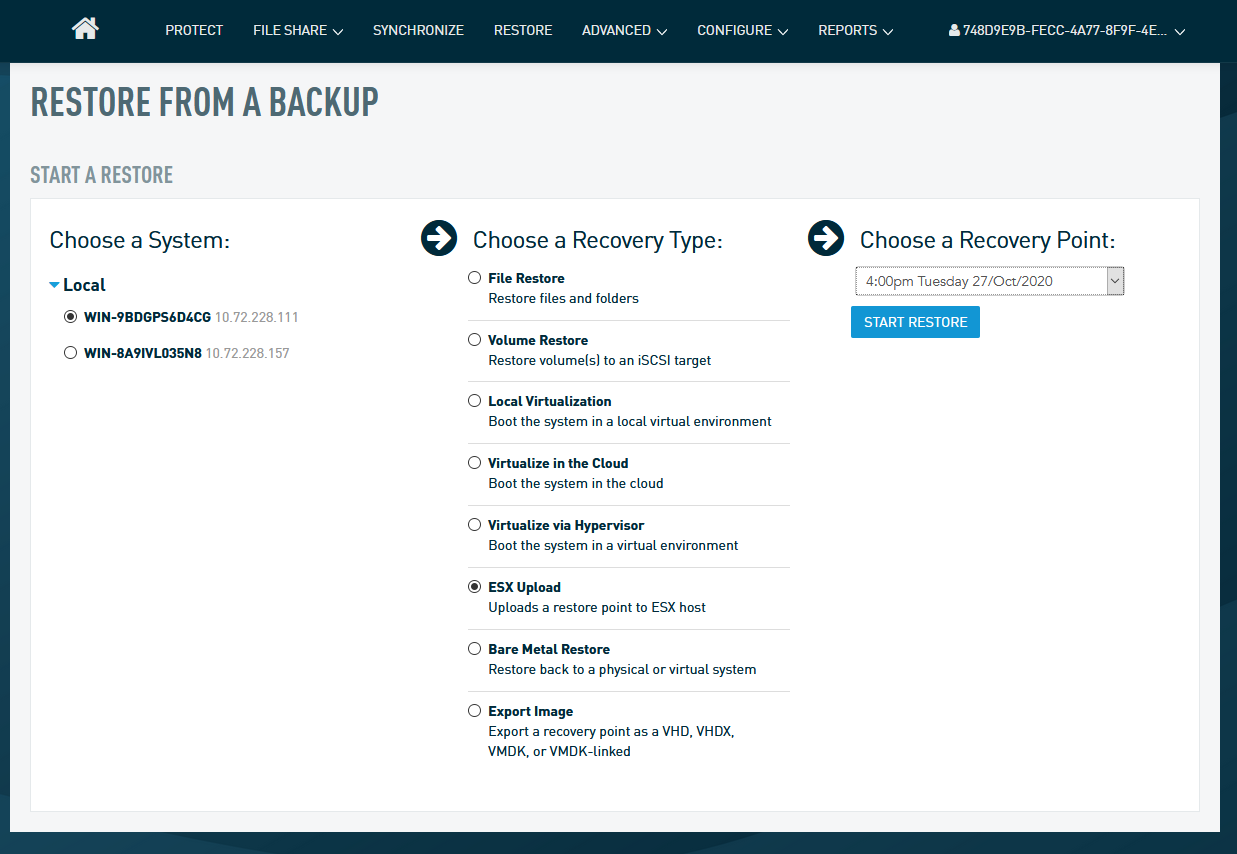The height and width of the screenshot is (854, 1237).
Task: Click 'Restore back to a physical or virtual system'
Action: tap(622, 669)
